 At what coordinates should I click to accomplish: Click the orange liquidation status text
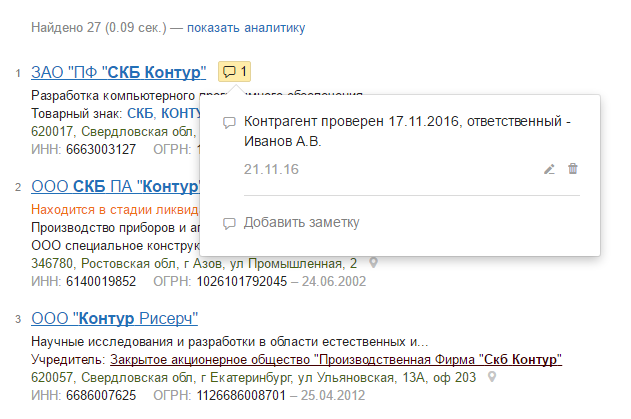coord(115,210)
